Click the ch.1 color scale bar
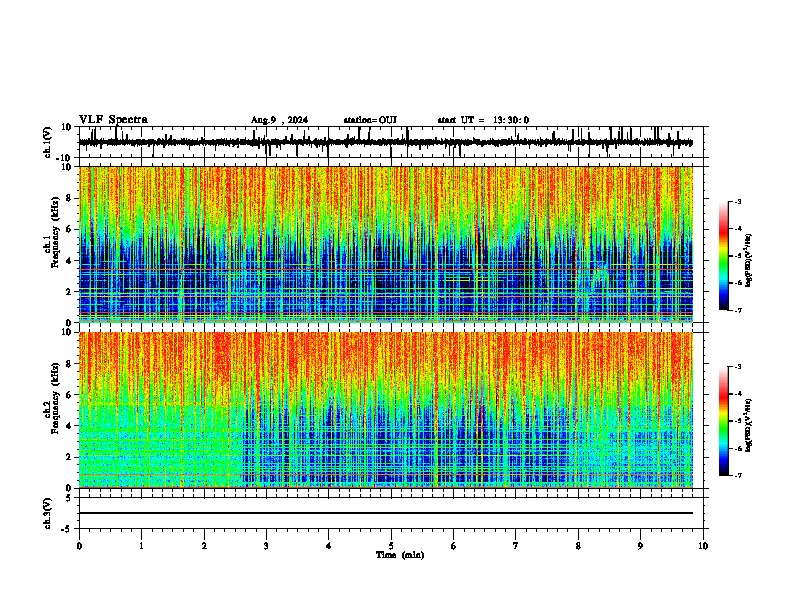 coord(724,256)
